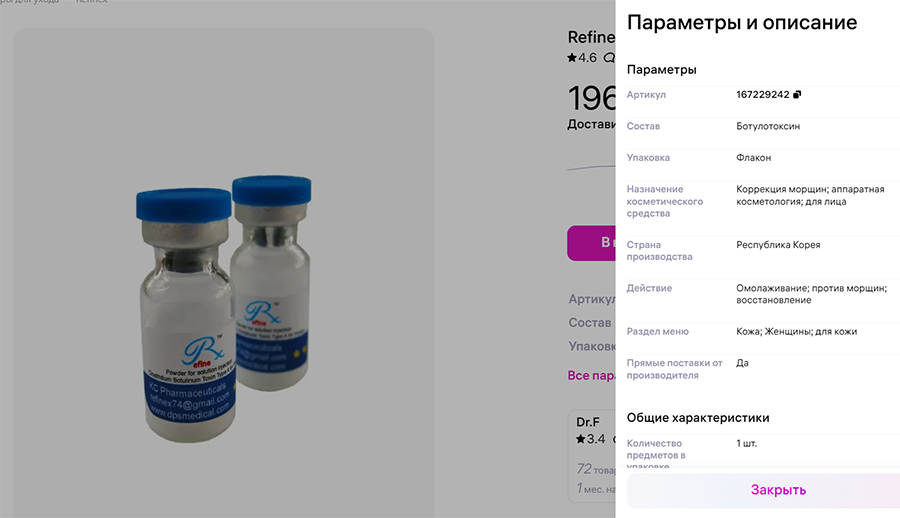Click the Refinex breadcrumb link

(x=92, y=2)
